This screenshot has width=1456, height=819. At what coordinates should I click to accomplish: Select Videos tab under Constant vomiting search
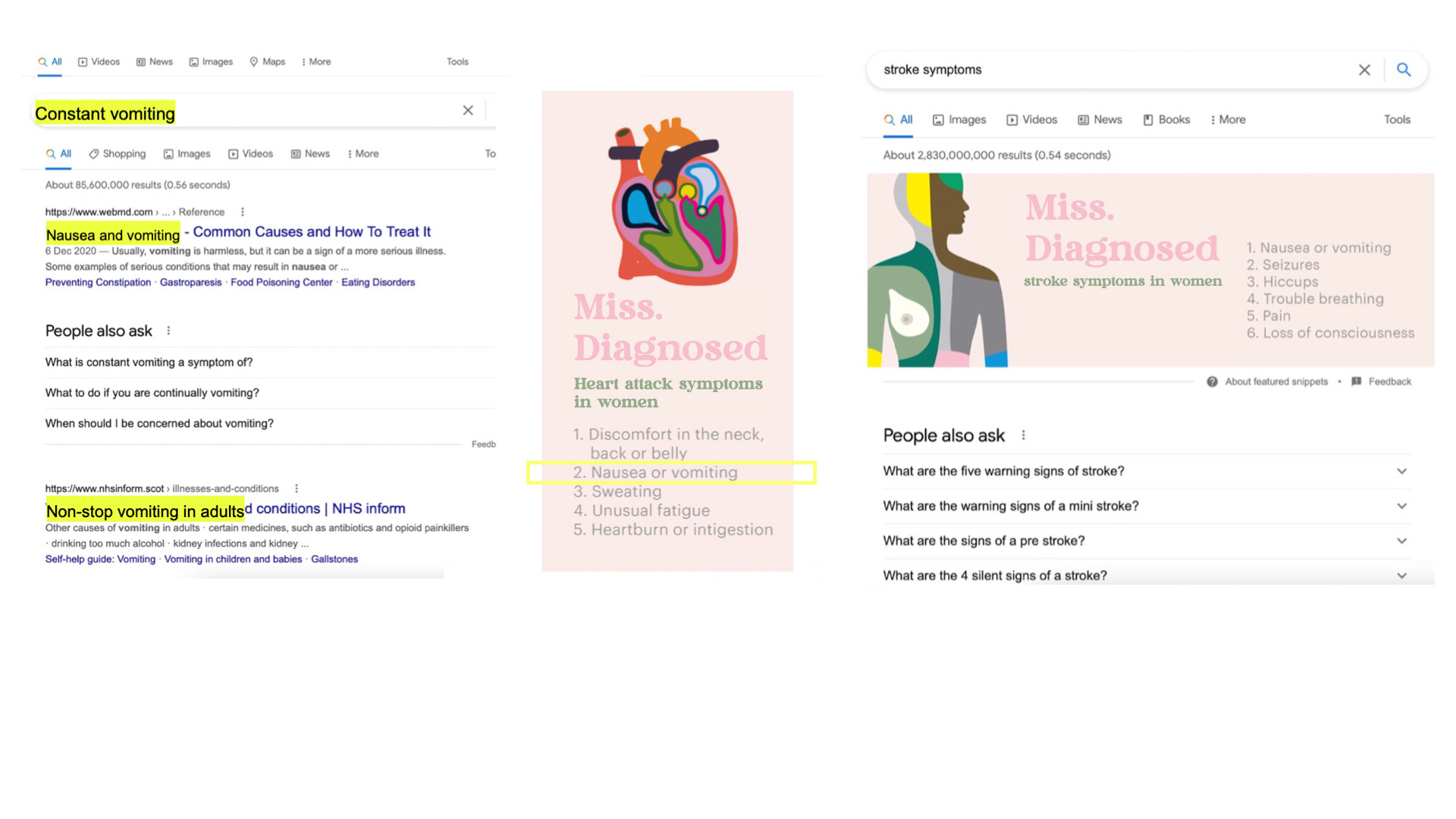click(x=250, y=154)
